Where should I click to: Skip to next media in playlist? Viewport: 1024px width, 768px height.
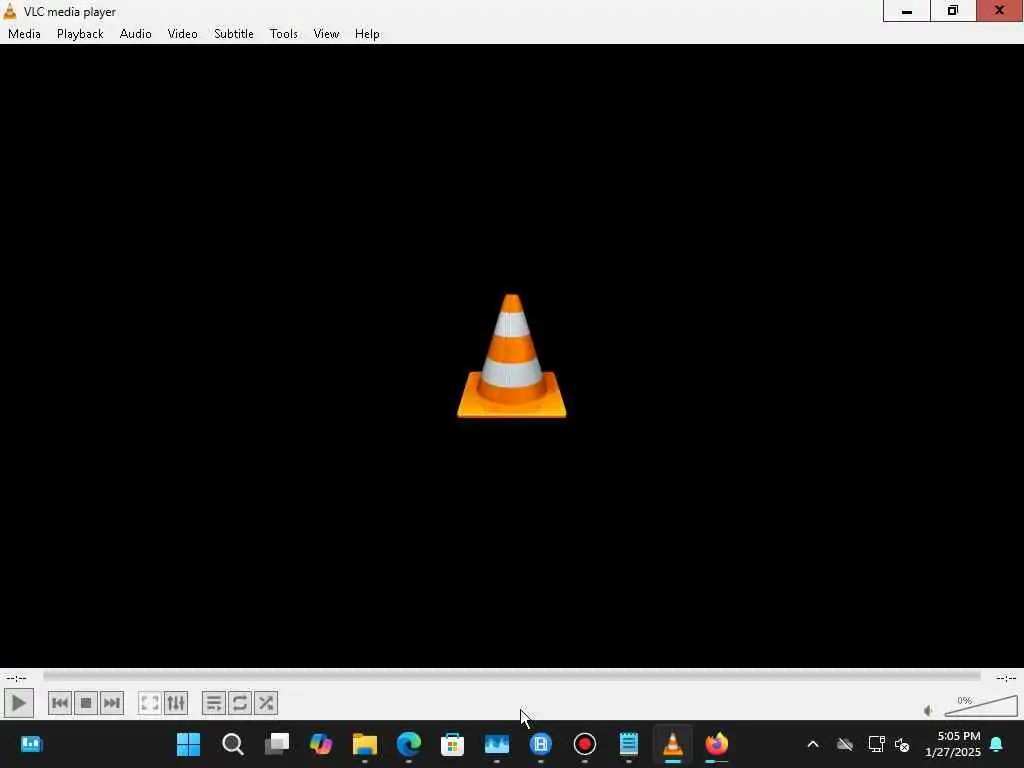pyautogui.click(x=112, y=703)
